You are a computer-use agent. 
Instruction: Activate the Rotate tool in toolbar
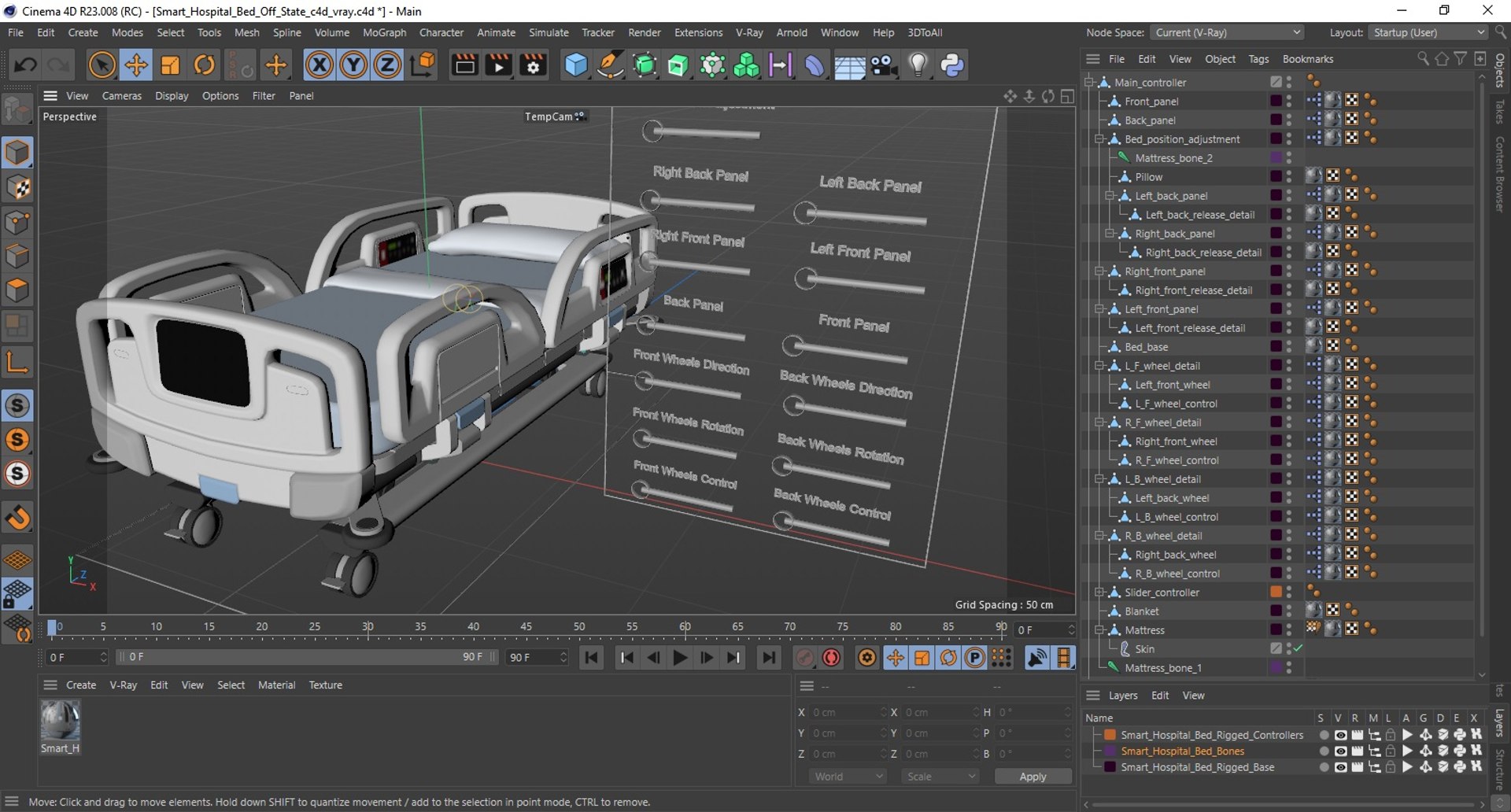(204, 65)
